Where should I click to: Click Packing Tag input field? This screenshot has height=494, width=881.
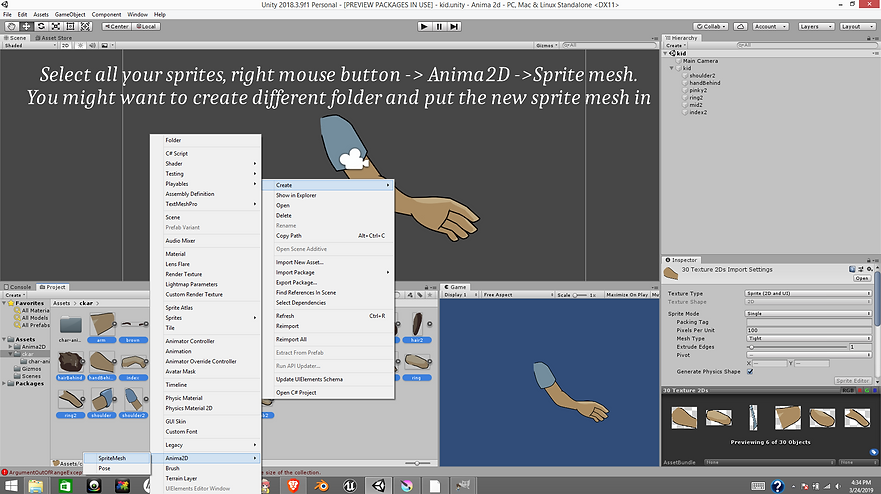click(x=809, y=322)
